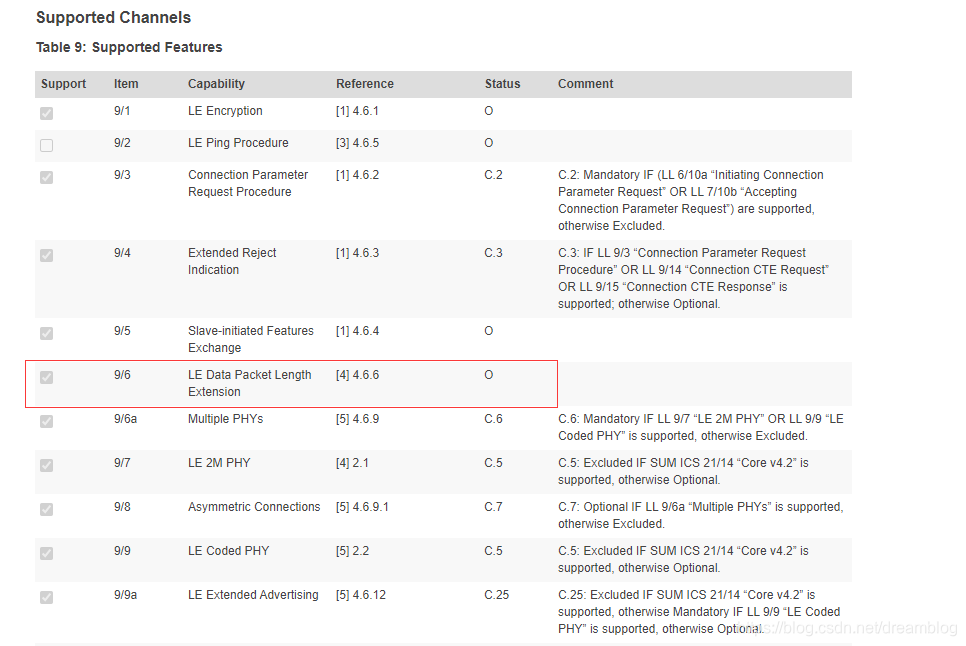The height and width of the screenshot is (646, 966).
Task: Toggle Connection Parameter Request Procedure checkbox
Action: coord(46,177)
